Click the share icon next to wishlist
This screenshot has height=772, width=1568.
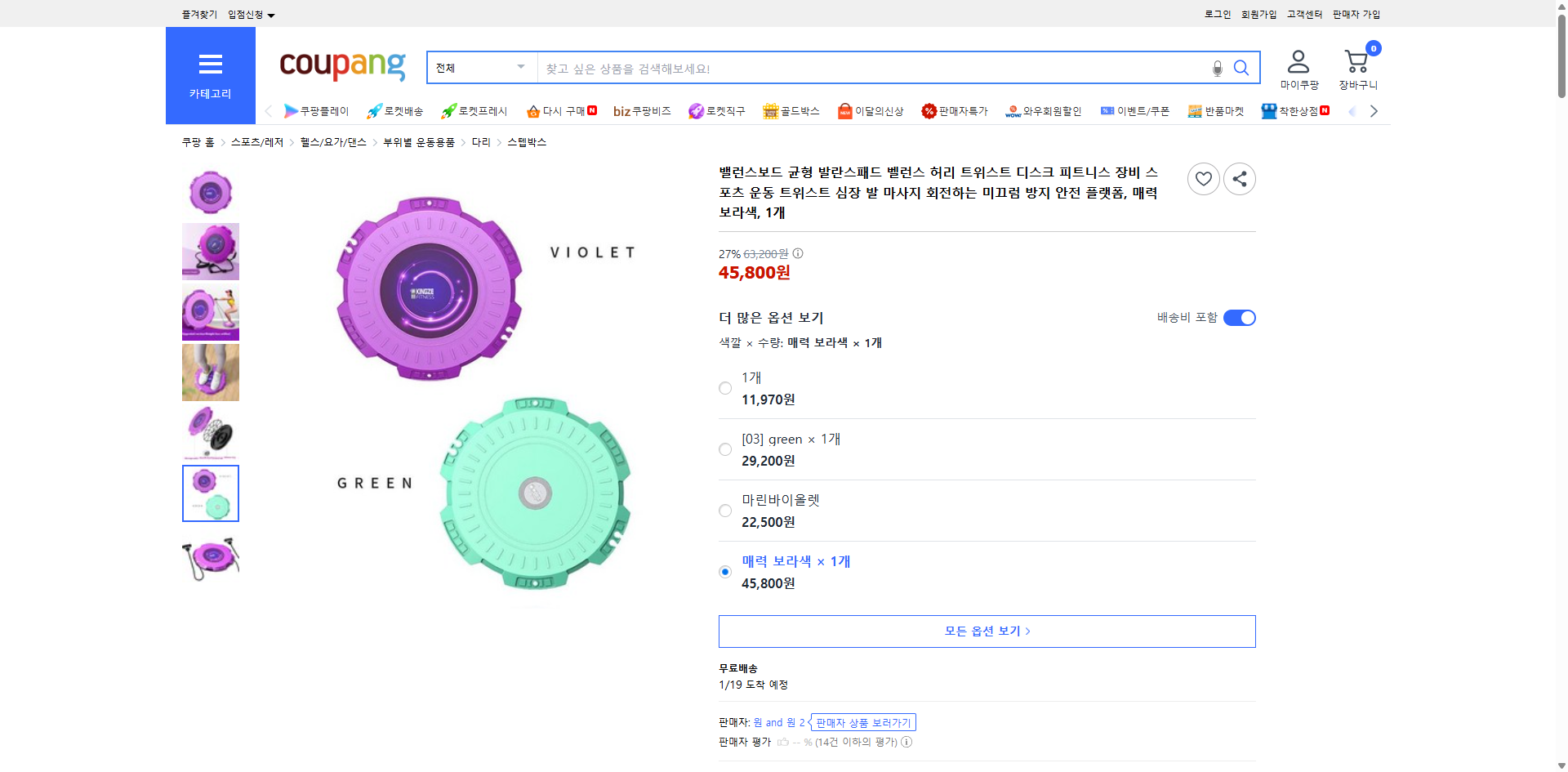[x=1239, y=178]
